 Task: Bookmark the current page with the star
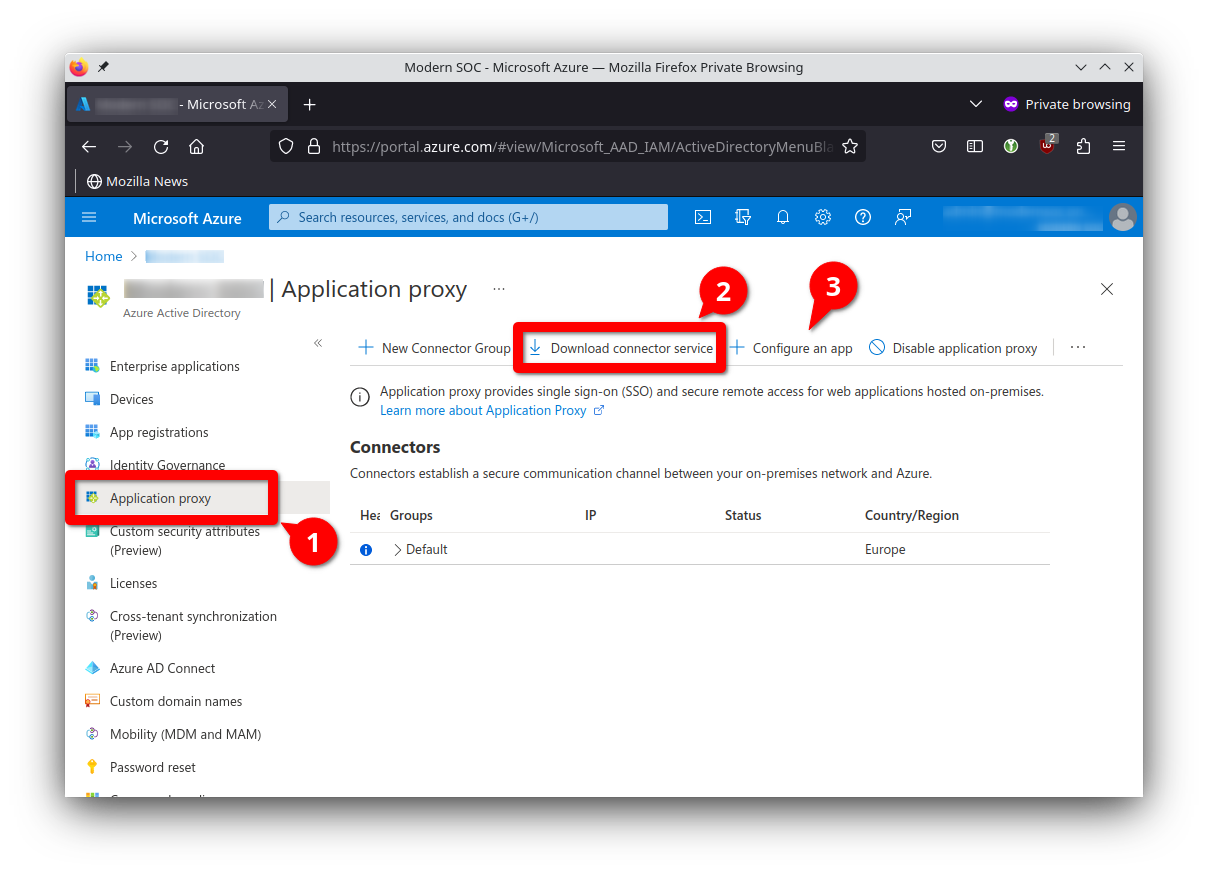click(851, 146)
